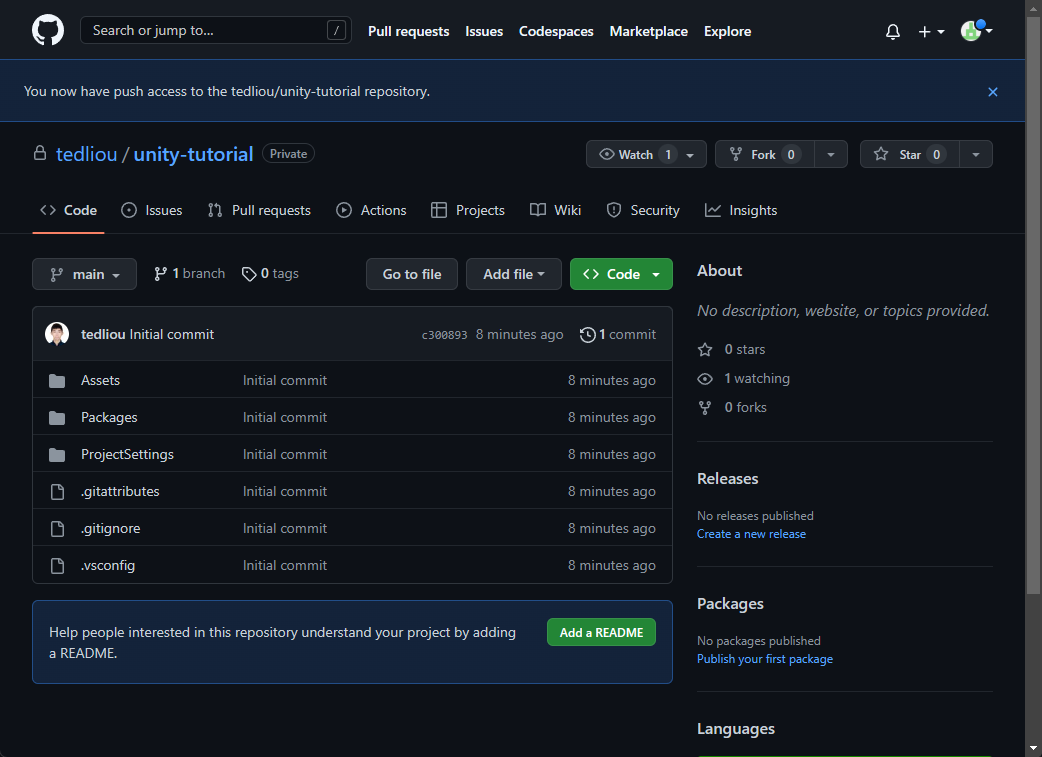This screenshot has width=1042, height=757.
Task: Click the scrollbar down arrow
Action: [1033, 749]
